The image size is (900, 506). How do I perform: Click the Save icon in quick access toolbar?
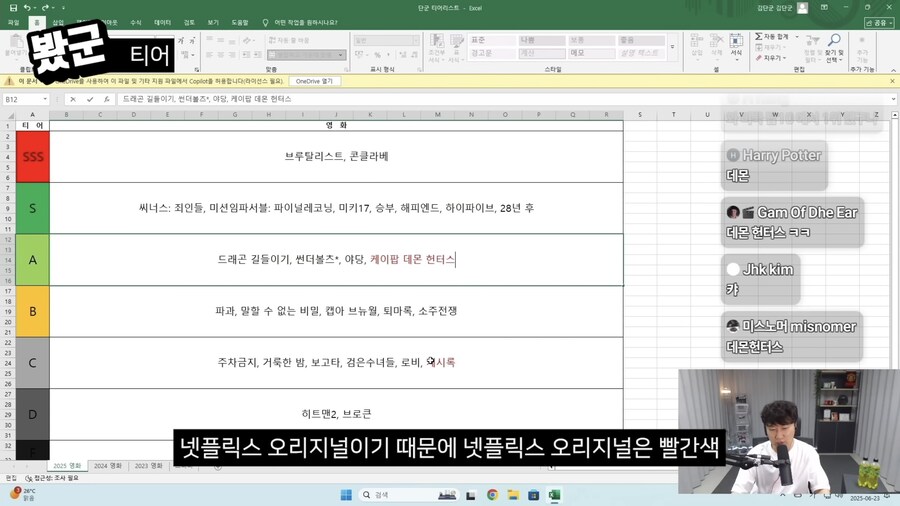click(13, 8)
